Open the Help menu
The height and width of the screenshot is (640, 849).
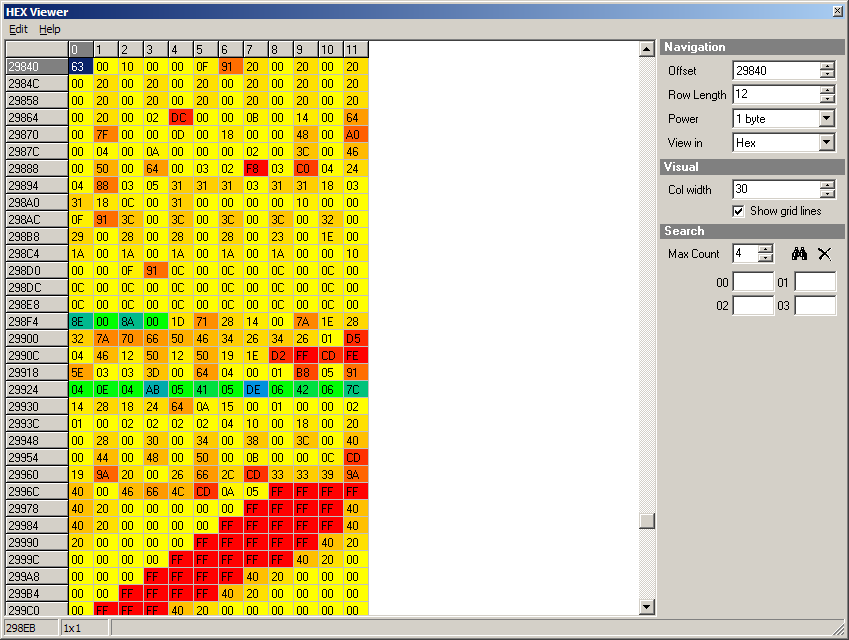[x=50, y=29]
